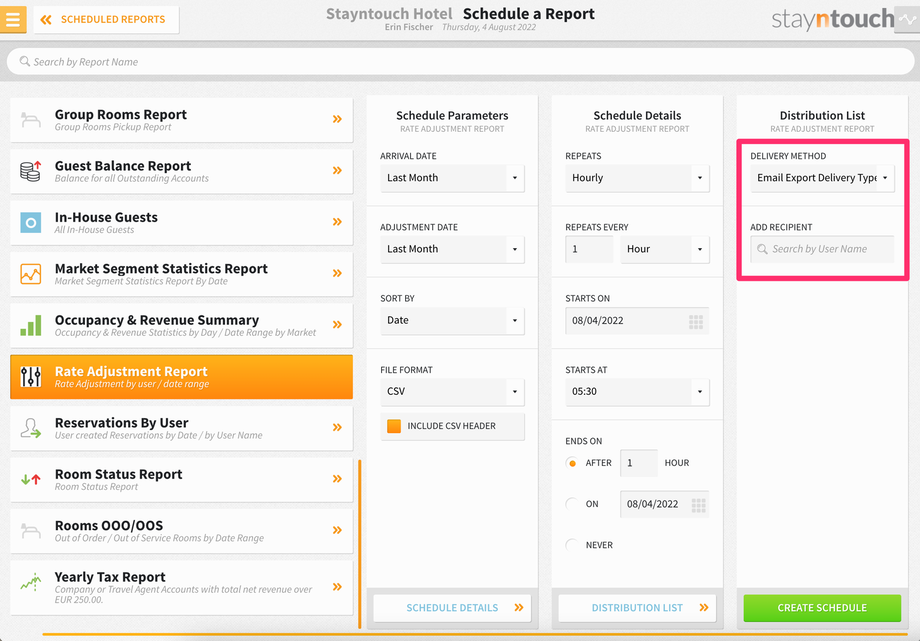920x641 pixels.
Task: Click the Ends On date field
Action: [664, 504]
